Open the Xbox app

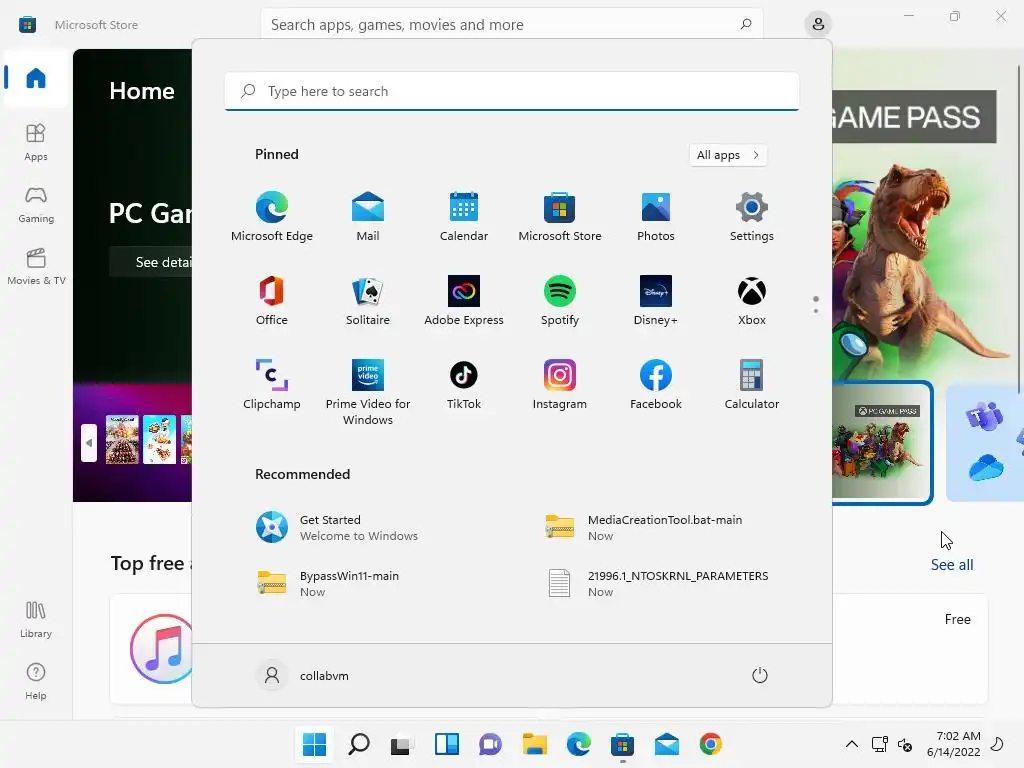point(752,300)
